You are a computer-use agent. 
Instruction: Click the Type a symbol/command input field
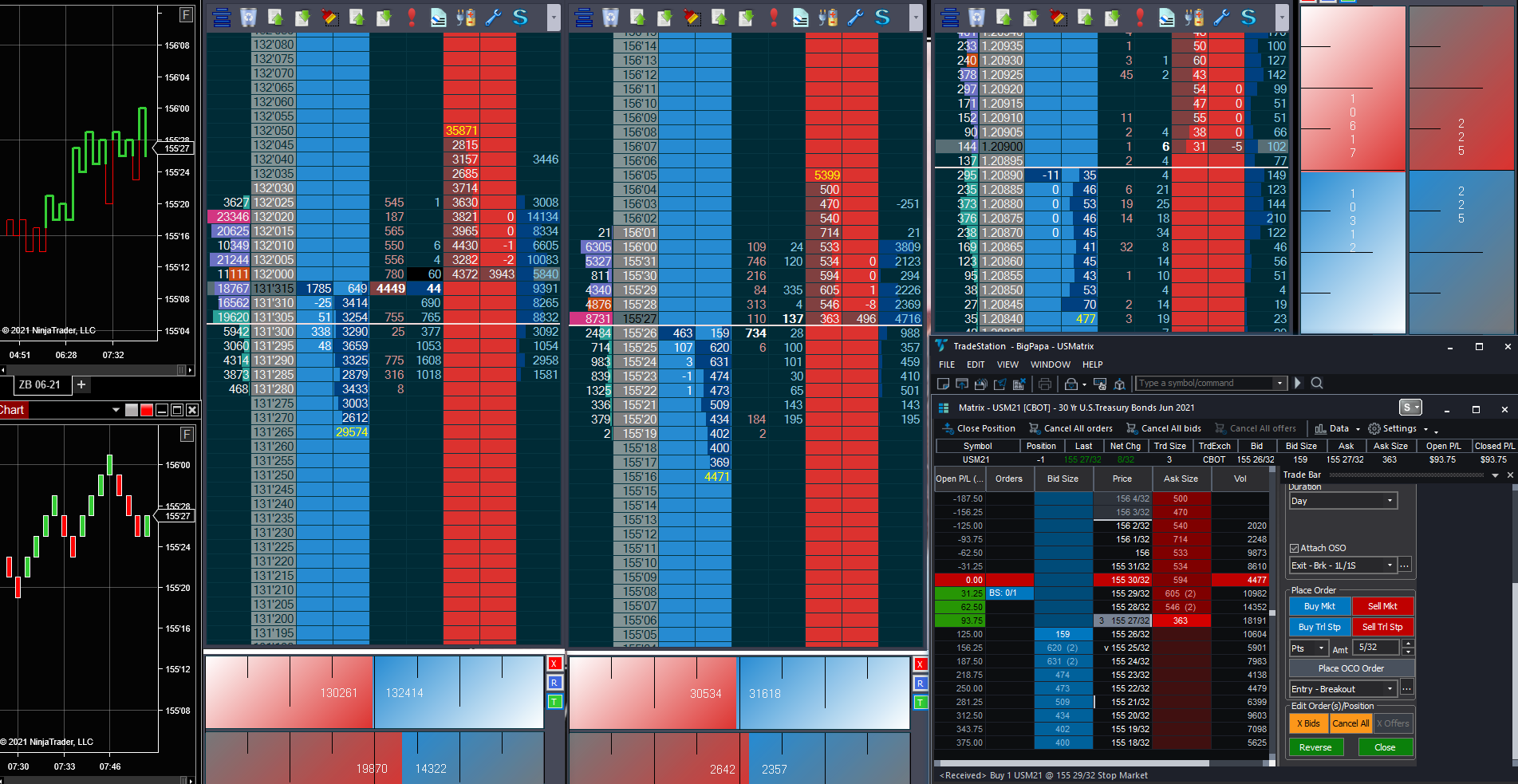point(1205,384)
